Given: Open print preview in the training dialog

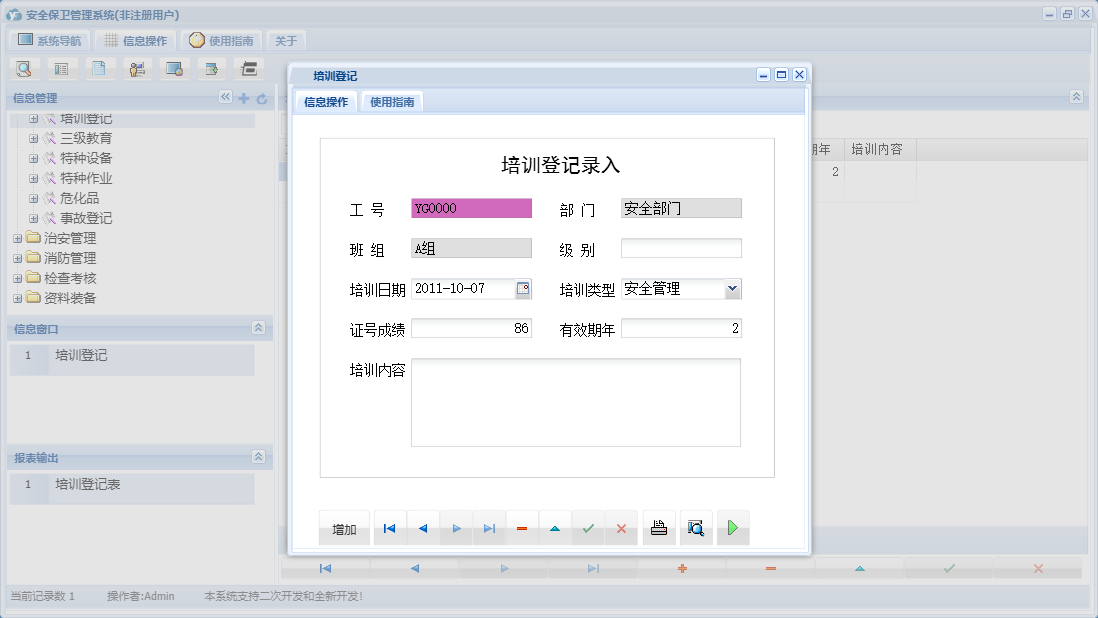Looking at the screenshot, I should coord(696,528).
